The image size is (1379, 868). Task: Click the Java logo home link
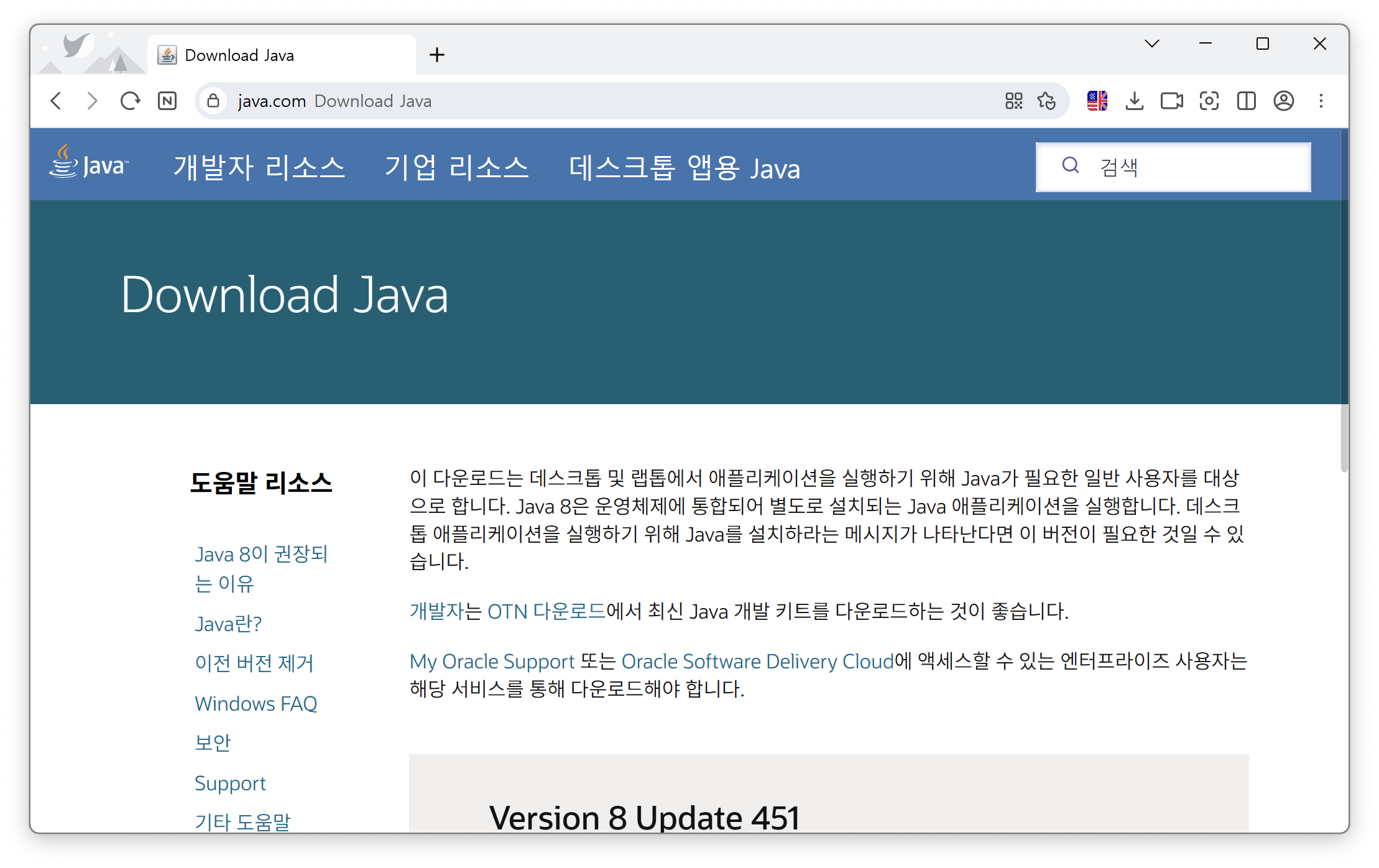click(x=89, y=163)
